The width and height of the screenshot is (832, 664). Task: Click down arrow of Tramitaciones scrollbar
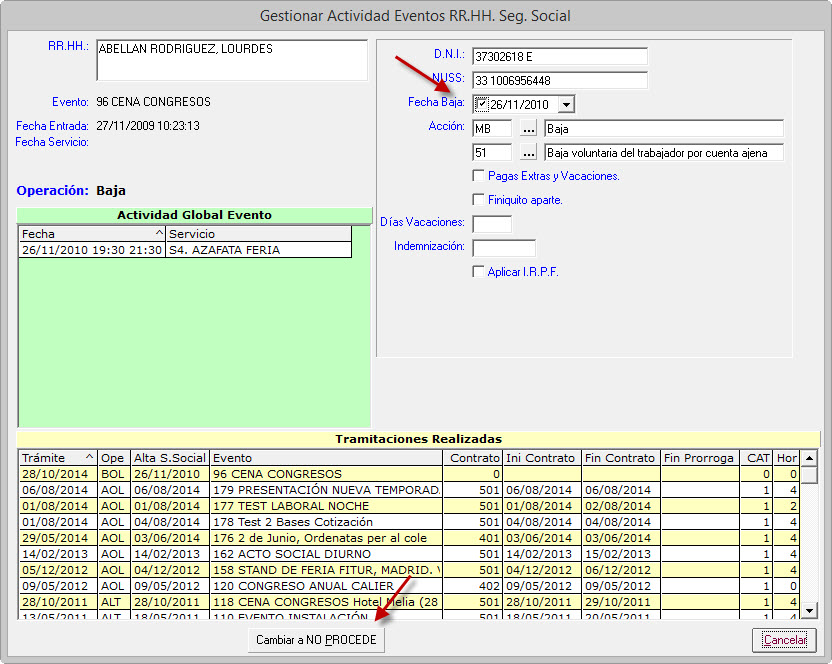(x=809, y=611)
